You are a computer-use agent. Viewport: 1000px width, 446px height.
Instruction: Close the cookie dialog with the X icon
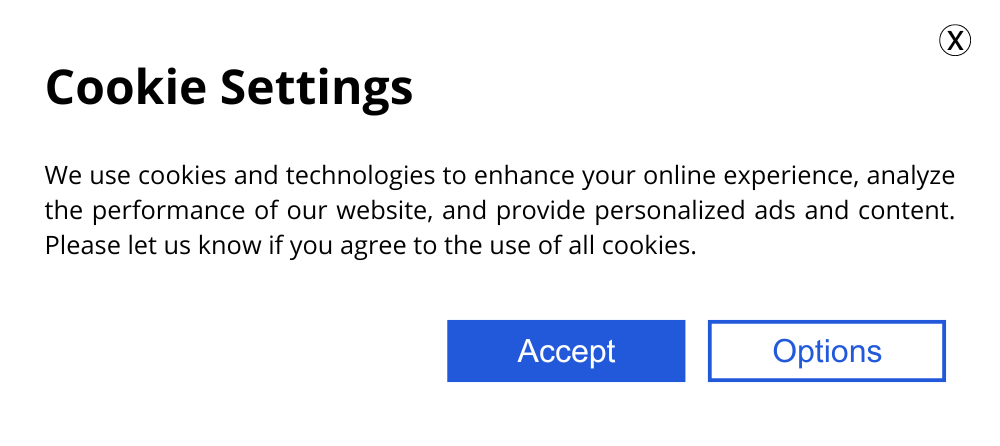[955, 40]
